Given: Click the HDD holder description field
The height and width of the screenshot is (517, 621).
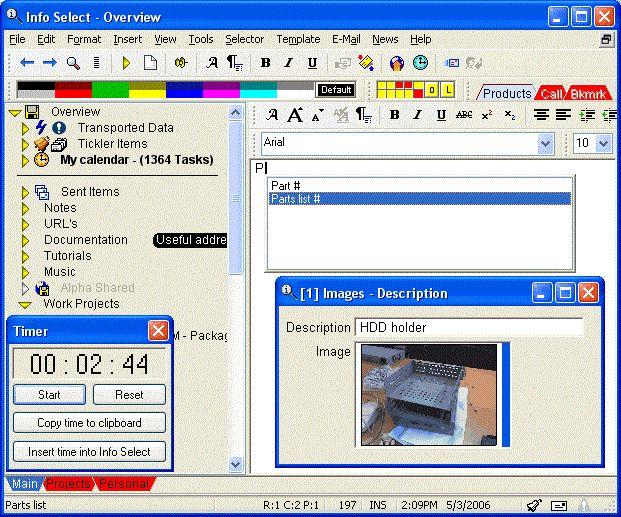Looking at the screenshot, I should tap(469, 327).
